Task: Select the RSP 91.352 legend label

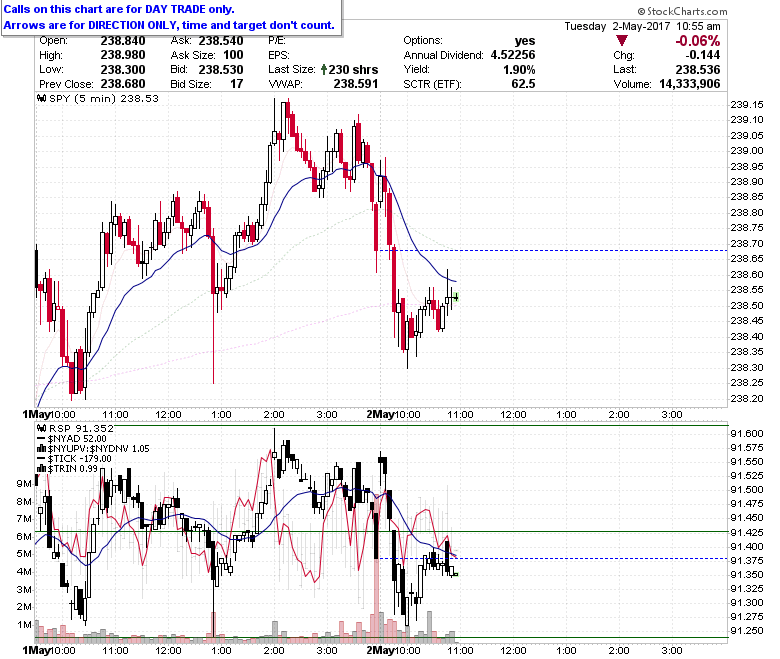Action: [81, 428]
